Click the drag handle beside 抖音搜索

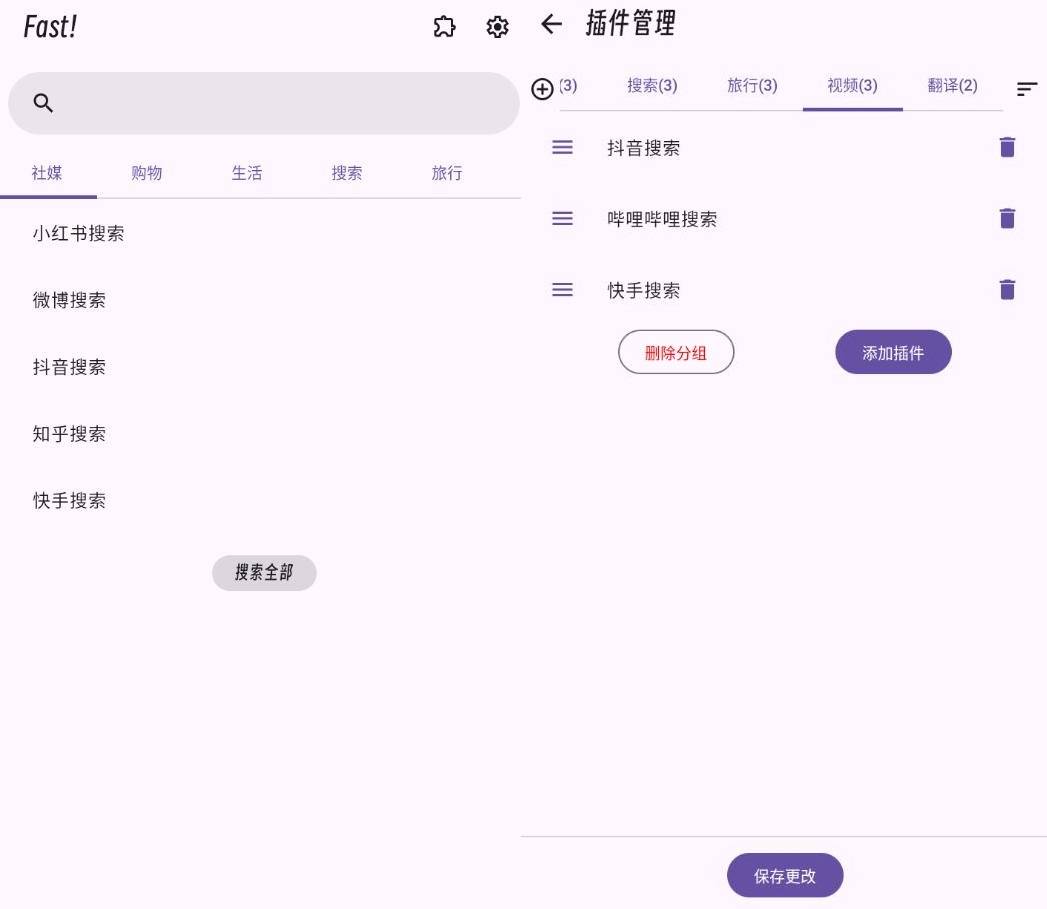pos(561,146)
